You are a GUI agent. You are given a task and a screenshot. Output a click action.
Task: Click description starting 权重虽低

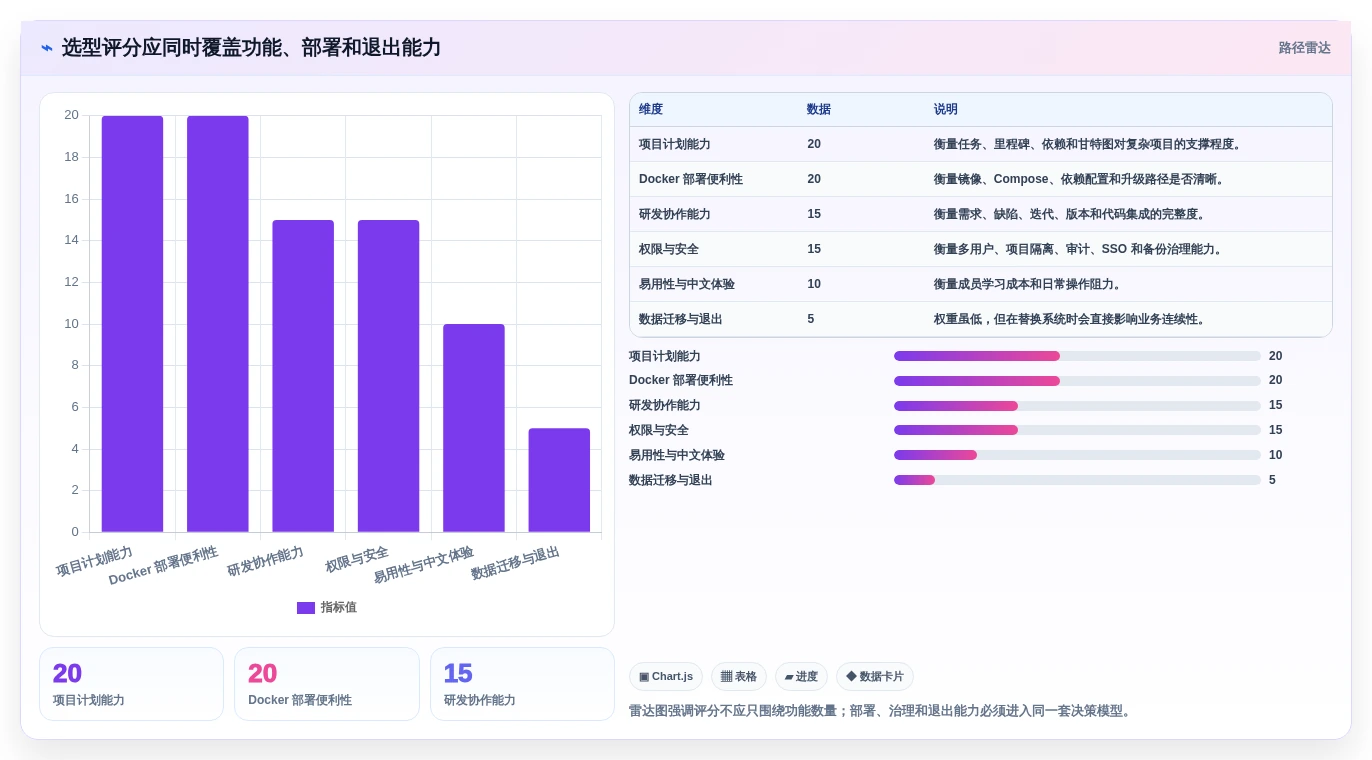(1072, 320)
